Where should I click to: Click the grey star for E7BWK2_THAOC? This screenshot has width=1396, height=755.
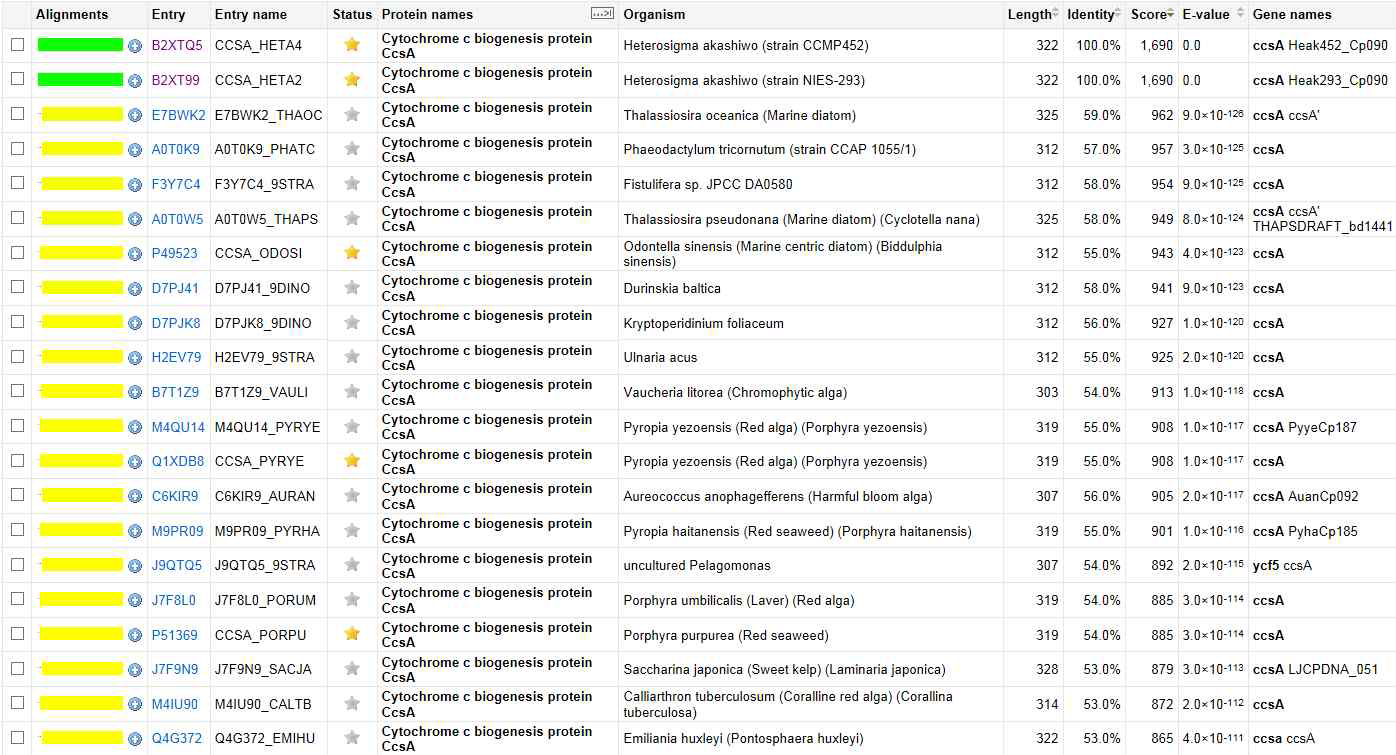click(351, 115)
